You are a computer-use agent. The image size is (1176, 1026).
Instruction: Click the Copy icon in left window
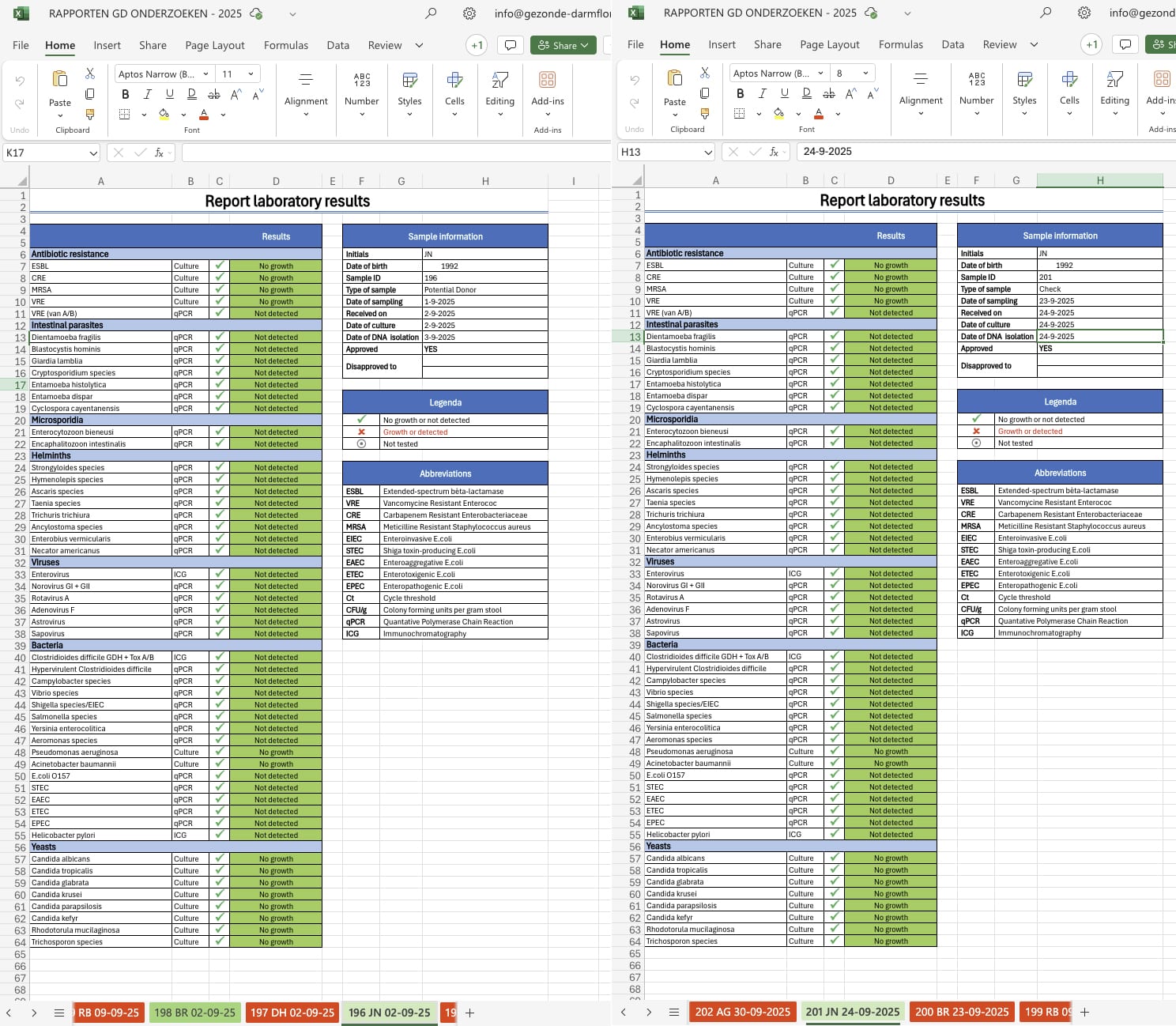click(90, 94)
